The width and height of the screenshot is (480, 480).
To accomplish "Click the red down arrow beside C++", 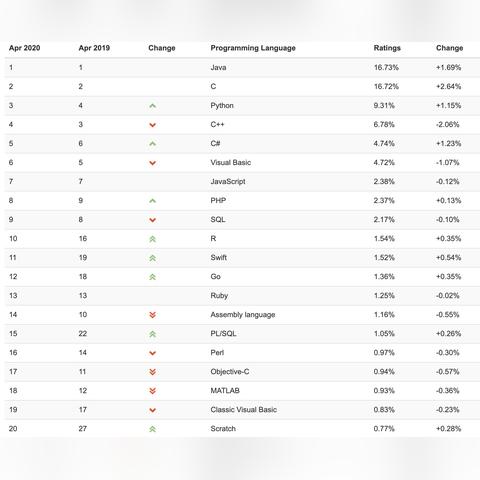I will tap(152, 125).
